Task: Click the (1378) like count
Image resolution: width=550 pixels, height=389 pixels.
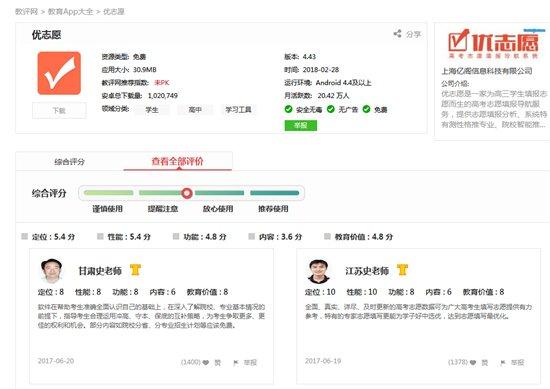Action: pyautogui.click(x=458, y=362)
